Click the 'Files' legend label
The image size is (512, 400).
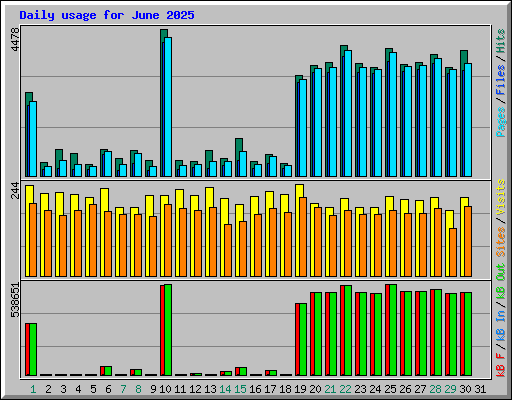click(501, 80)
